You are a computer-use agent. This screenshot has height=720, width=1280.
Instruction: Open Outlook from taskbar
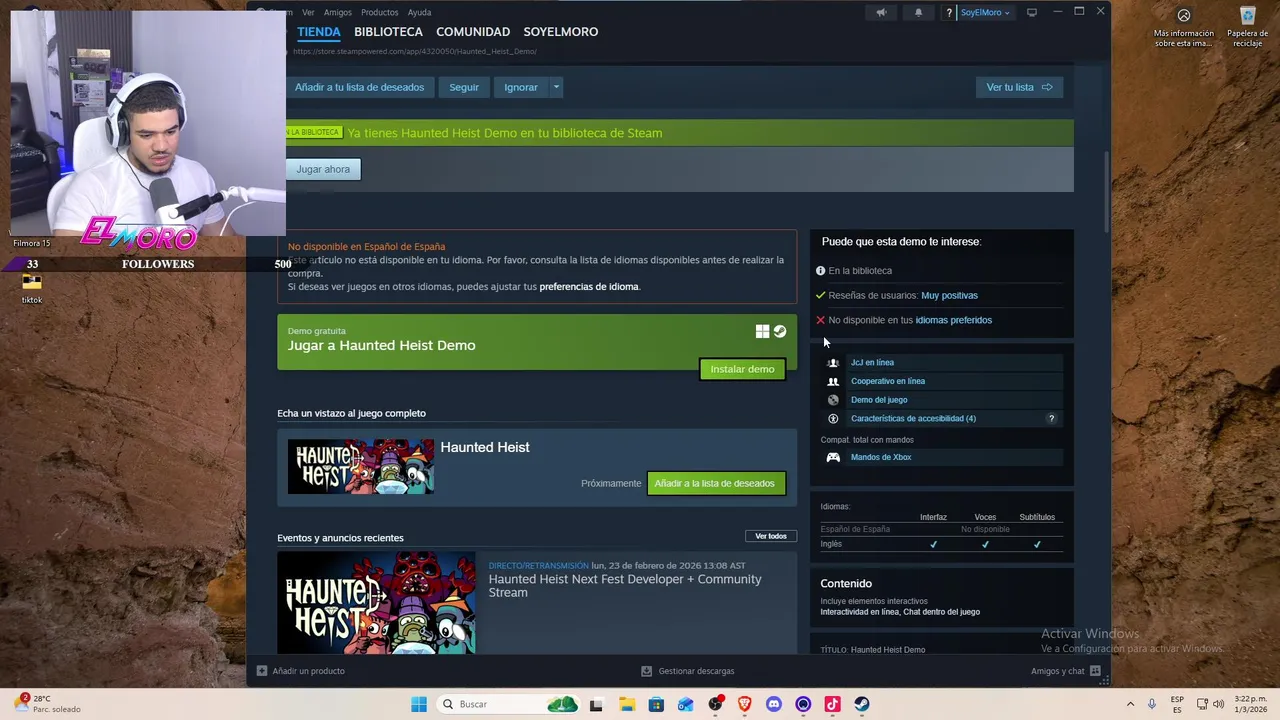(x=685, y=704)
